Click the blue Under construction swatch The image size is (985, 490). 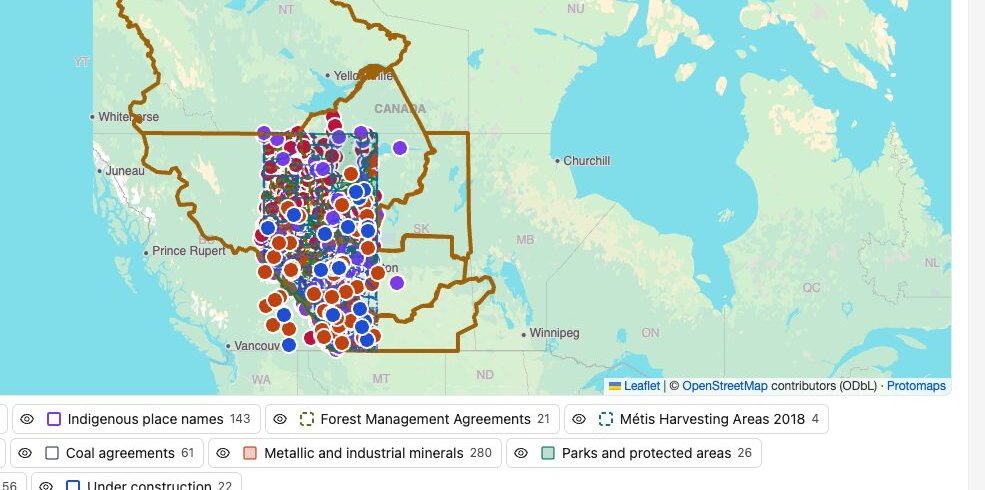73,486
